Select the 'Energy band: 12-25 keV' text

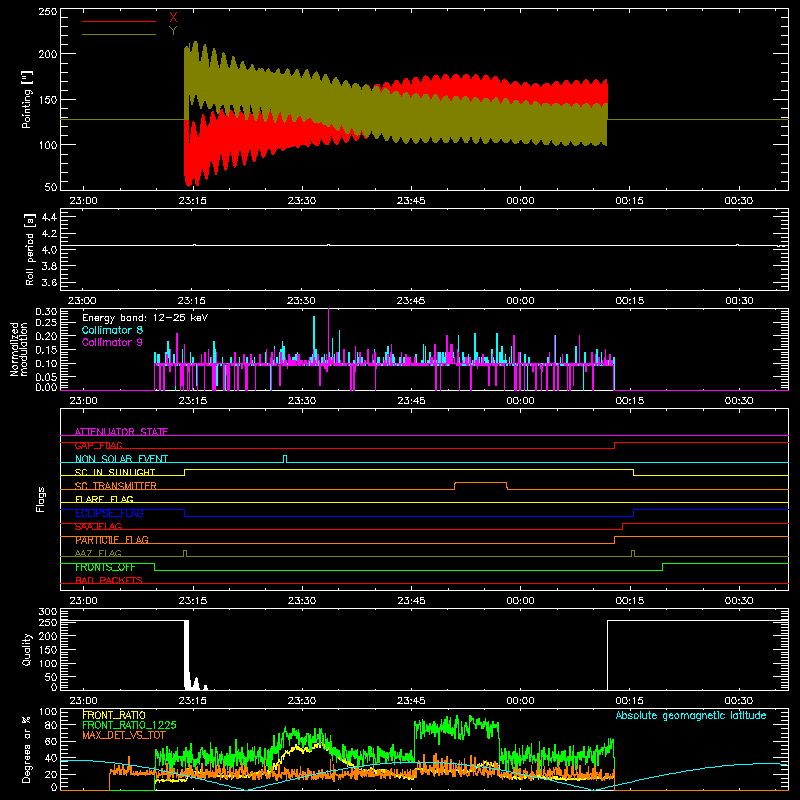click(x=145, y=318)
